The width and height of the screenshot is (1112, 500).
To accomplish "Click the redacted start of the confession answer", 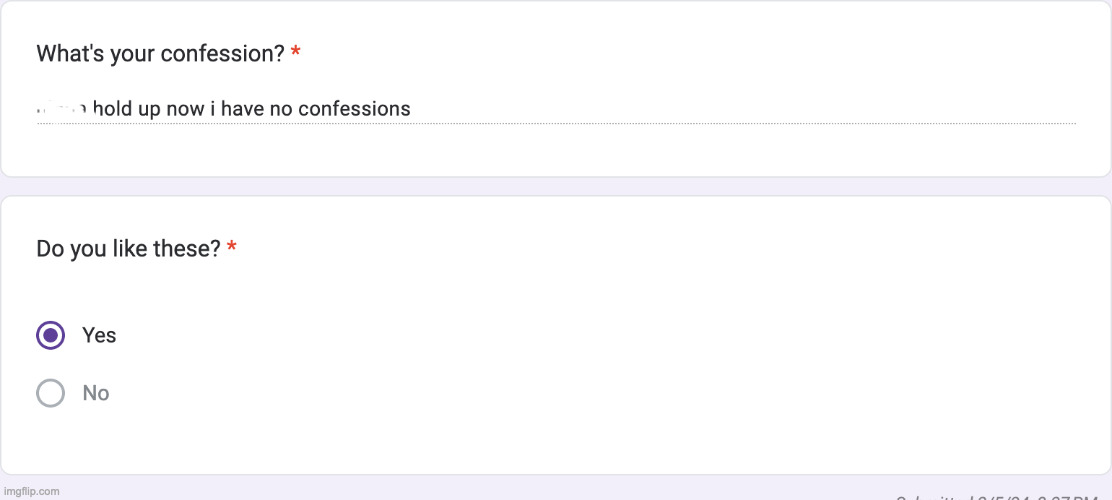I will pos(62,108).
